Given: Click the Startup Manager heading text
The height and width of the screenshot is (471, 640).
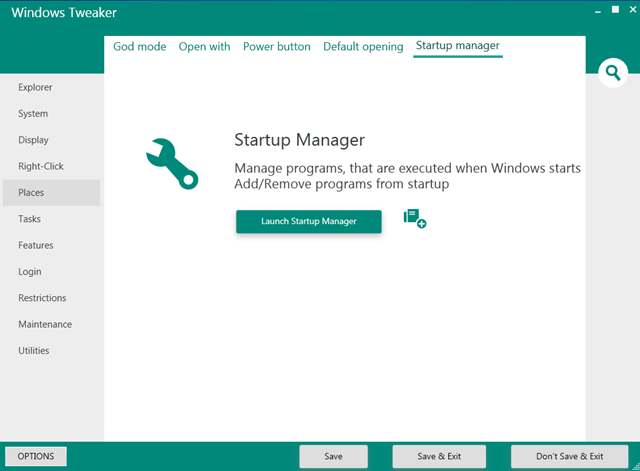Looking at the screenshot, I should 300,140.
